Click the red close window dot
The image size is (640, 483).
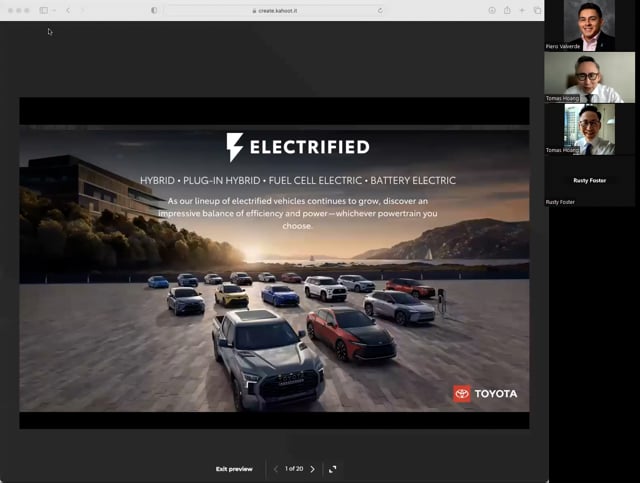point(11,11)
